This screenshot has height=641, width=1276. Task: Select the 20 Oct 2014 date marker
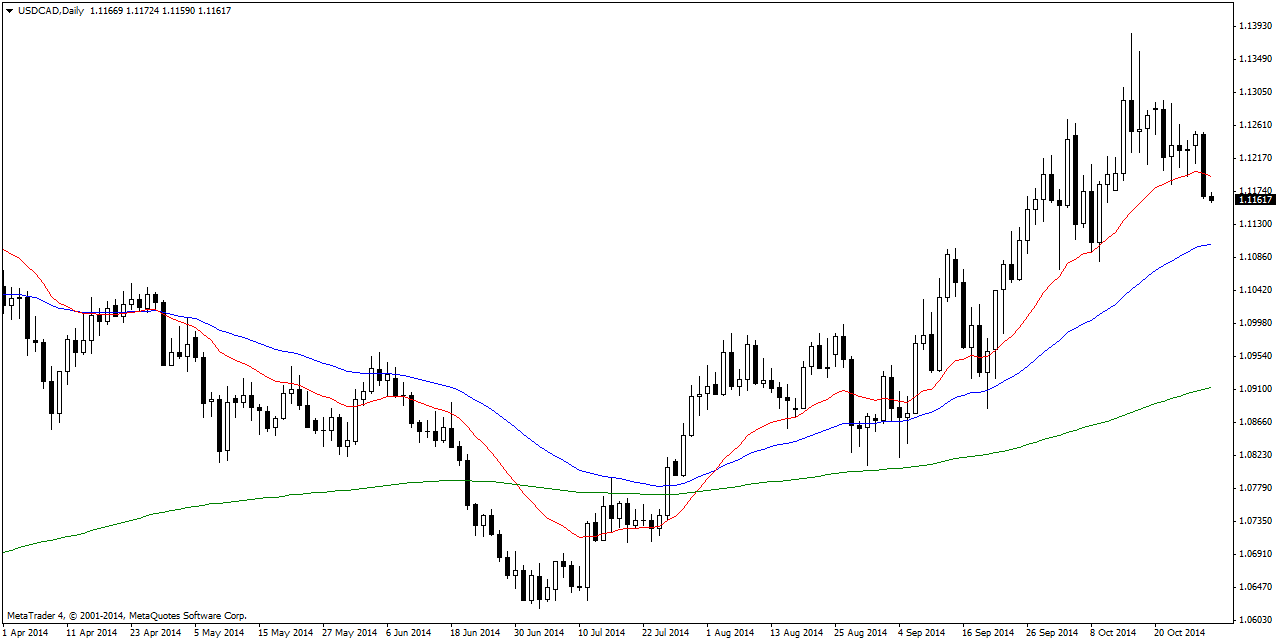click(1177, 632)
